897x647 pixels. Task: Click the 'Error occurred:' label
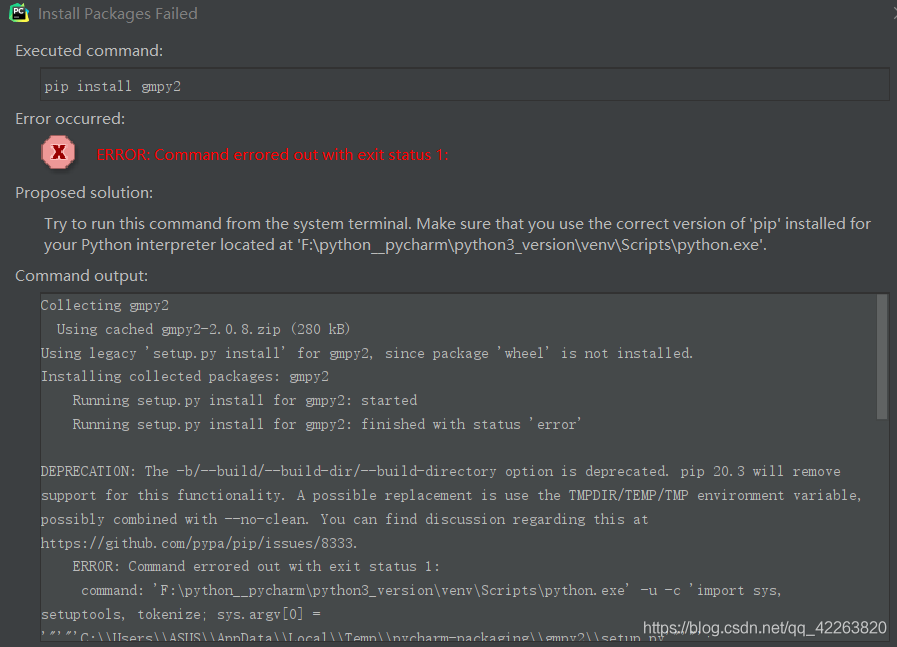[70, 119]
